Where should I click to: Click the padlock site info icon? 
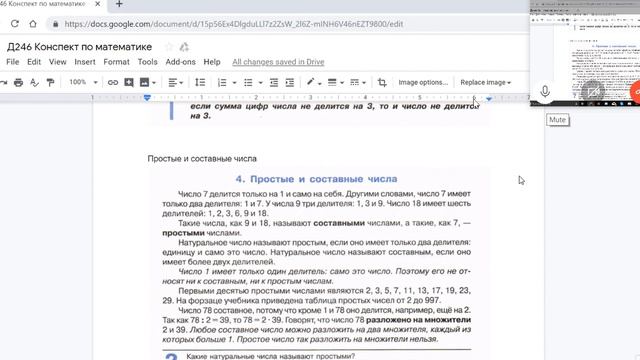tap(56, 24)
